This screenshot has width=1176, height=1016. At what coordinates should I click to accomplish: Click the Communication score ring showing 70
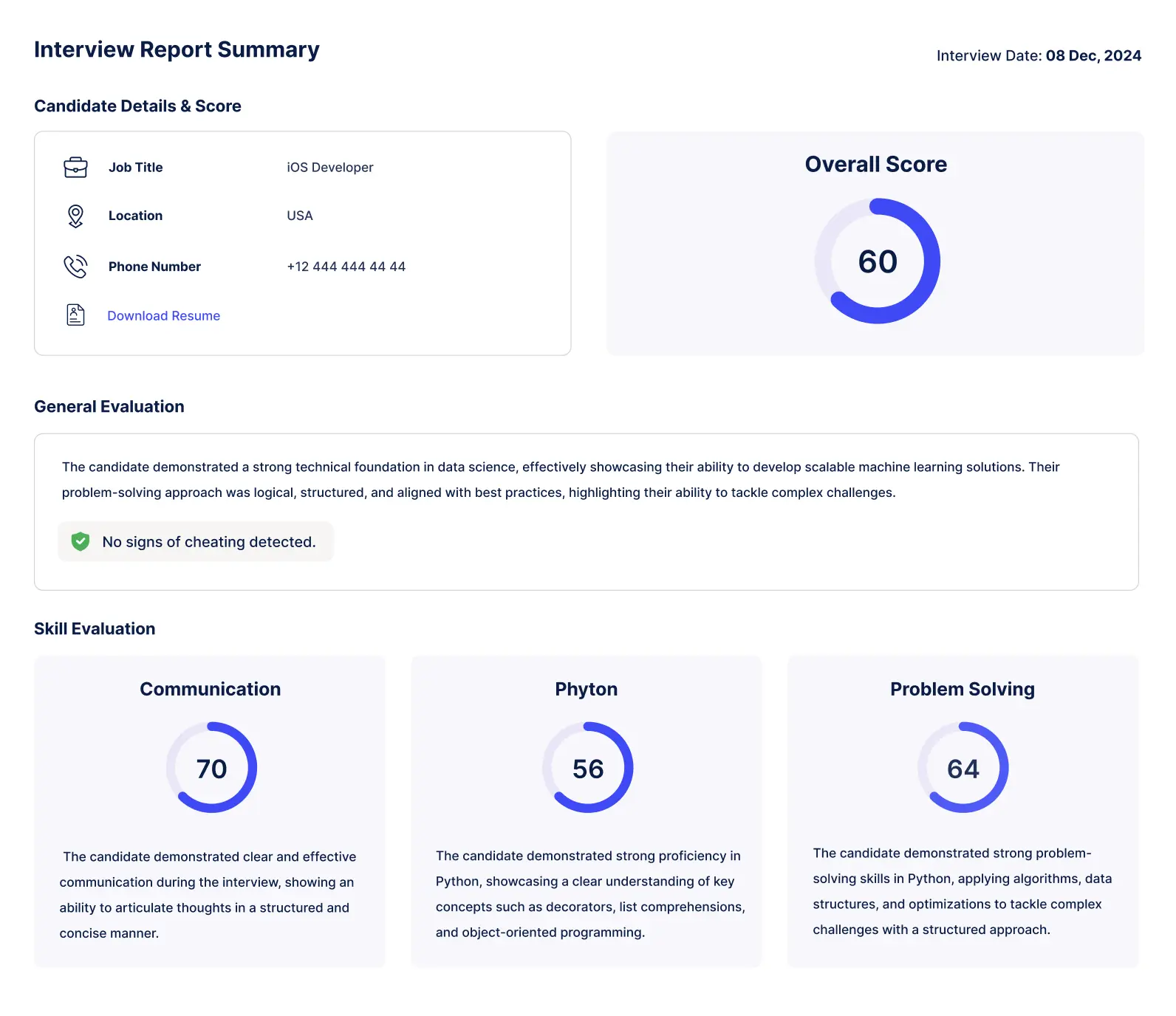pyautogui.click(x=211, y=768)
